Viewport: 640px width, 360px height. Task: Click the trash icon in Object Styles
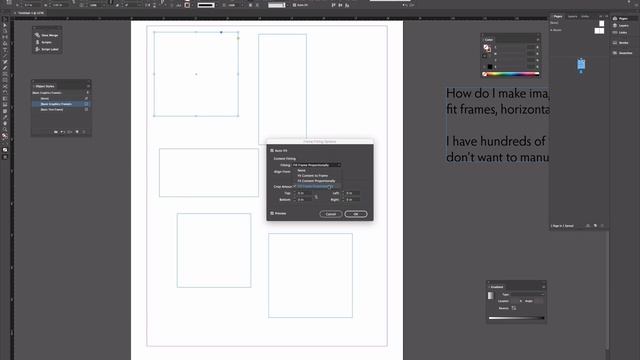click(x=84, y=132)
